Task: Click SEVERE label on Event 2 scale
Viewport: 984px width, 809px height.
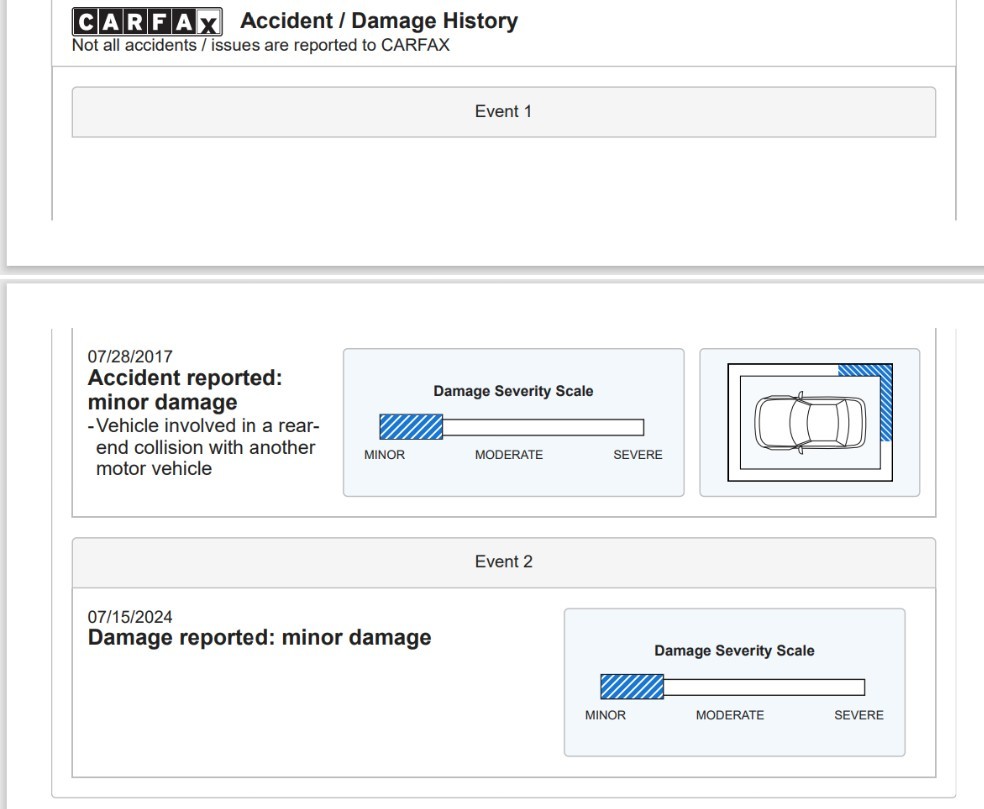Action: click(858, 715)
